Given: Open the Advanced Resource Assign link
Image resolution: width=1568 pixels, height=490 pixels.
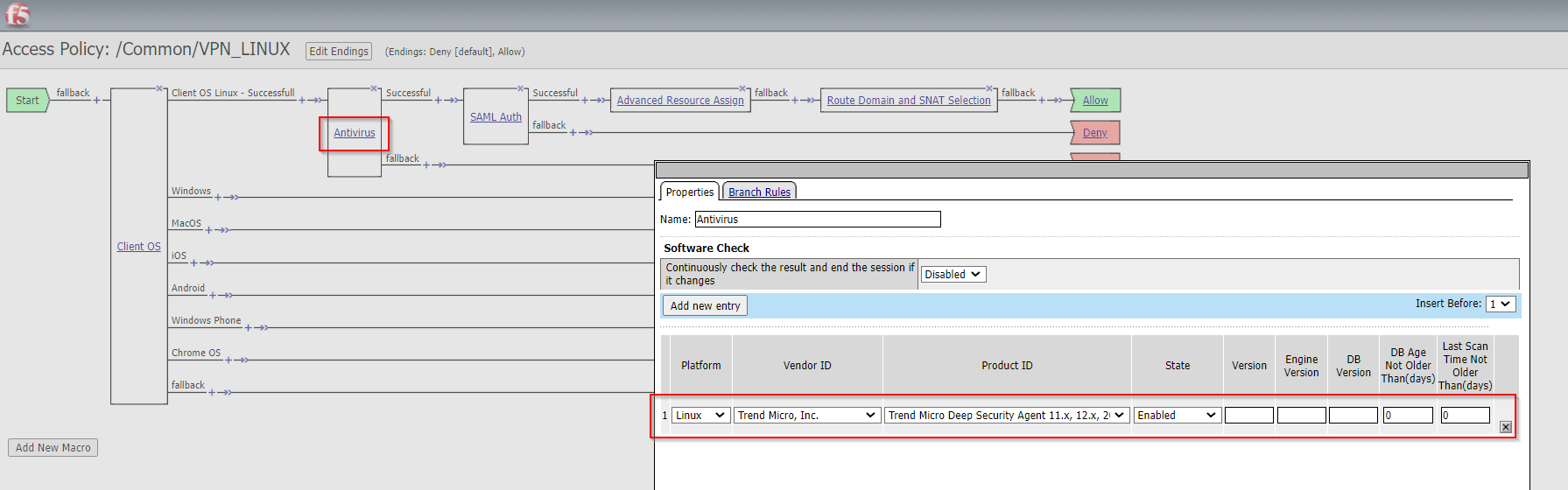Looking at the screenshot, I should coord(680,101).
